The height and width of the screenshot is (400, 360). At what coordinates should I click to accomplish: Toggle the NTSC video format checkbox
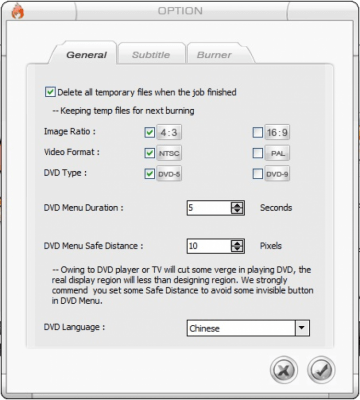150,153
